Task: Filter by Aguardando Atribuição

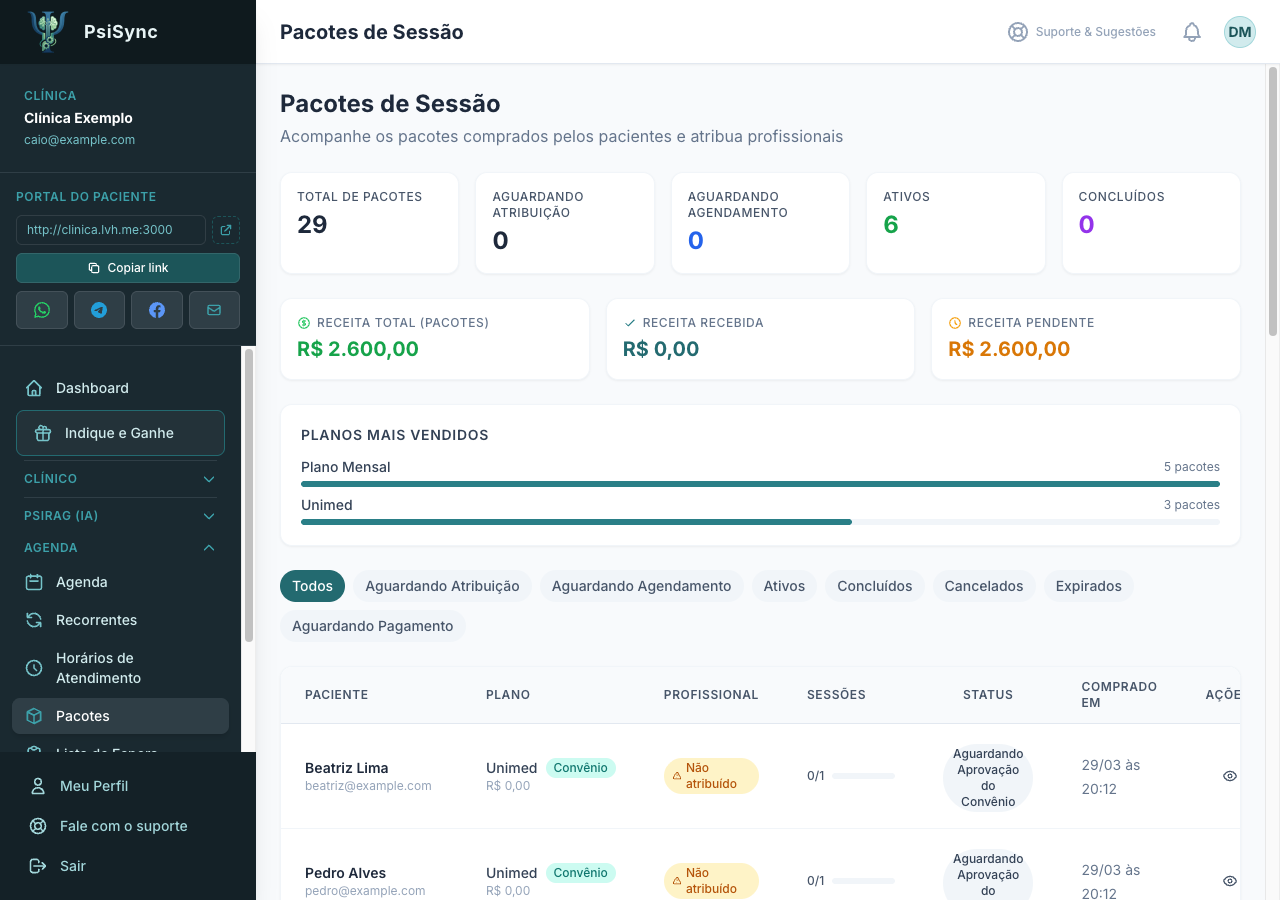Action: pos(442,586)
